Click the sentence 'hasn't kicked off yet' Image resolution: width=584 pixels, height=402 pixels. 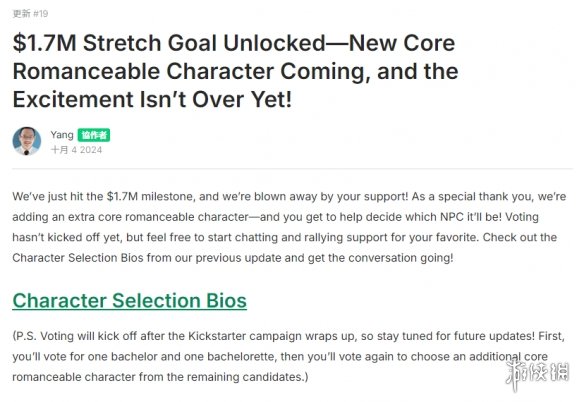click(67, 237)
